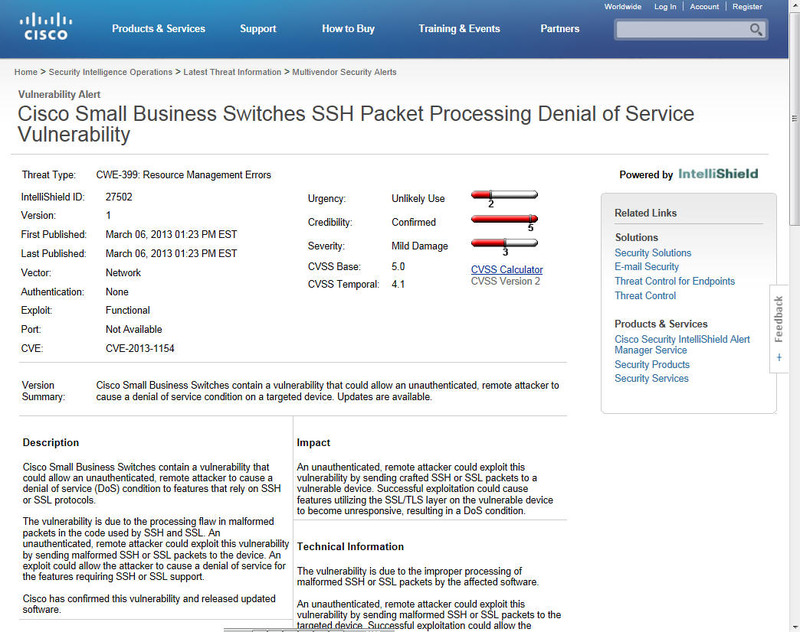Click the Register link
The width and height of the screenshot is (800, 632).
pos(747,7)
